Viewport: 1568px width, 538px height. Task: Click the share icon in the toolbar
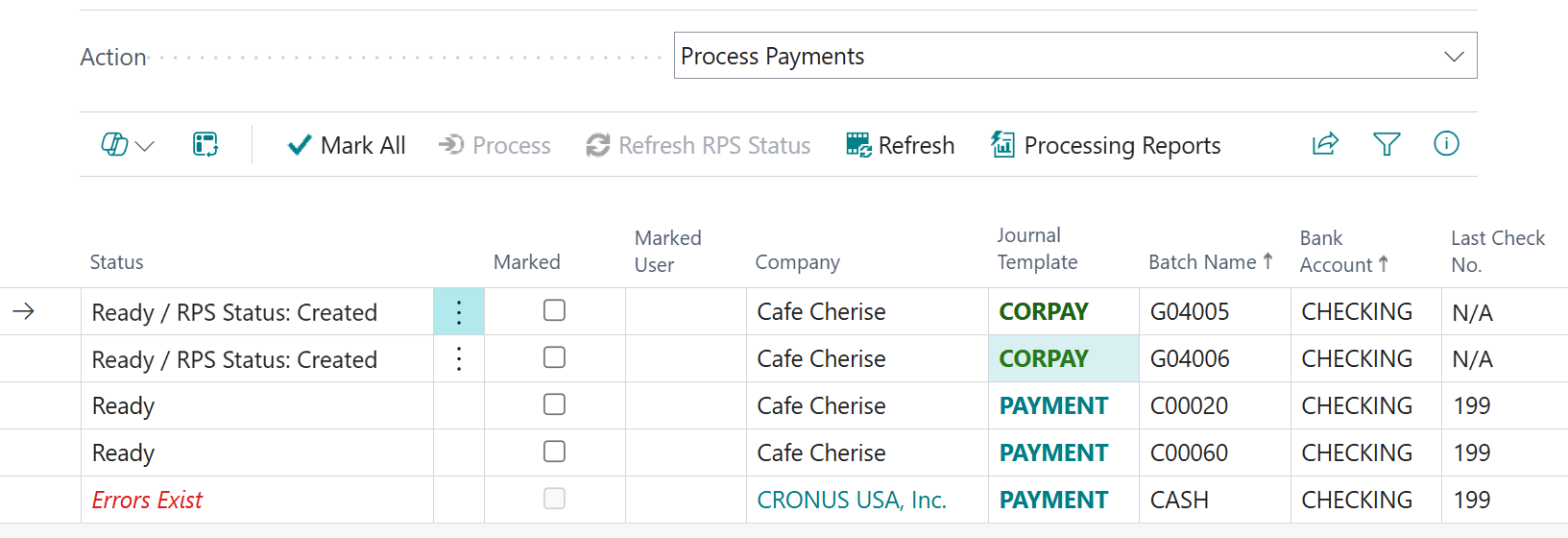pos(1325,144)
